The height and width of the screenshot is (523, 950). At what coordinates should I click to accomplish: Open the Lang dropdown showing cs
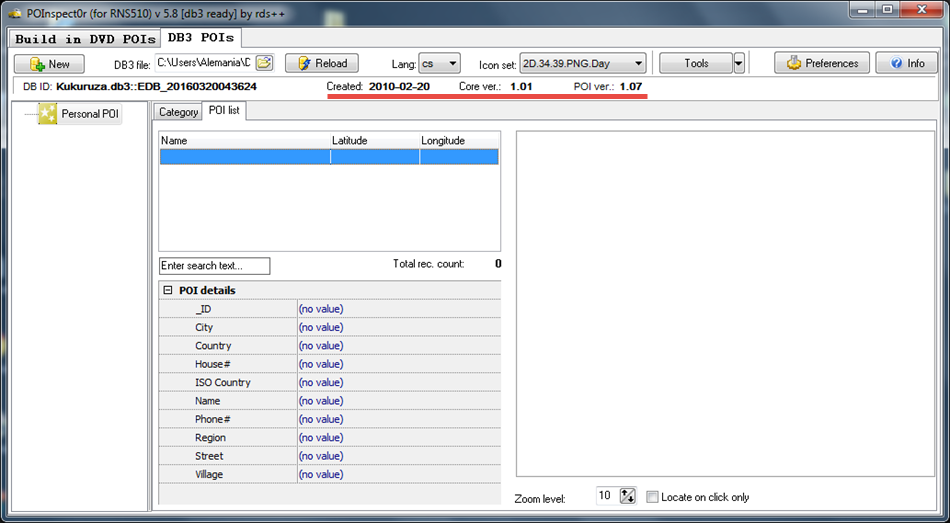439,63
